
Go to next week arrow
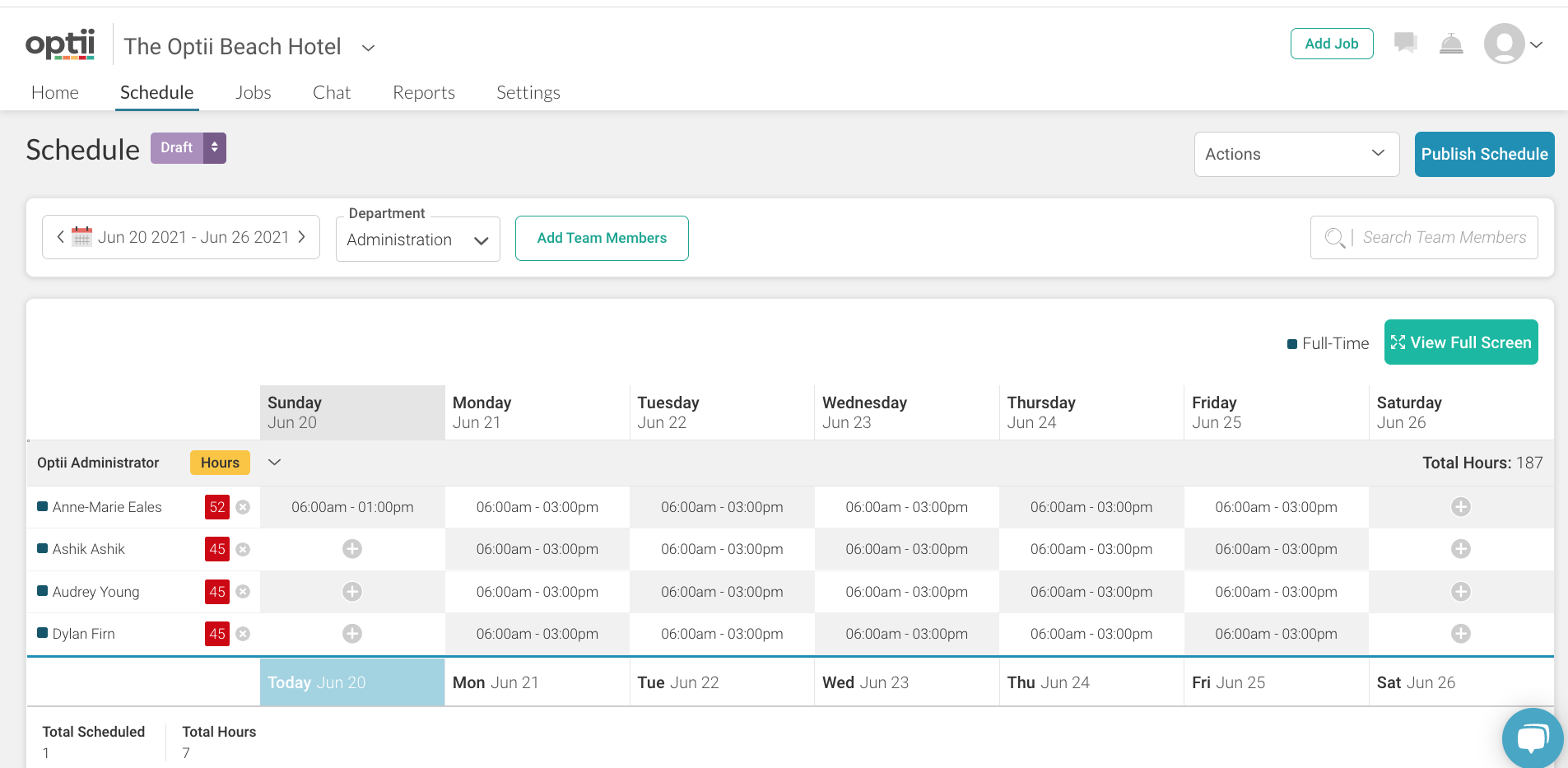point(302,237)
